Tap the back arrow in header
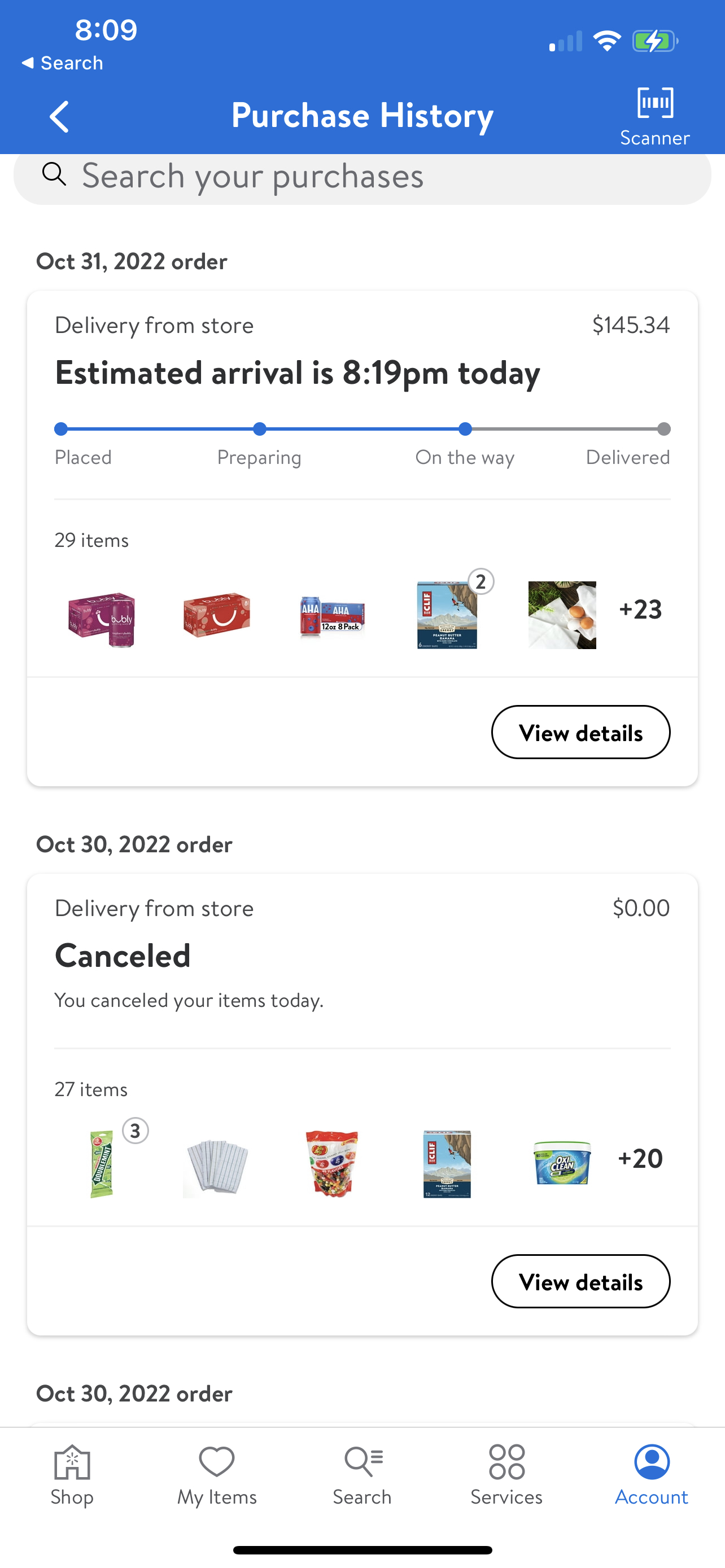The height and width of the screenshot is (1568, 725). [60, 116]
